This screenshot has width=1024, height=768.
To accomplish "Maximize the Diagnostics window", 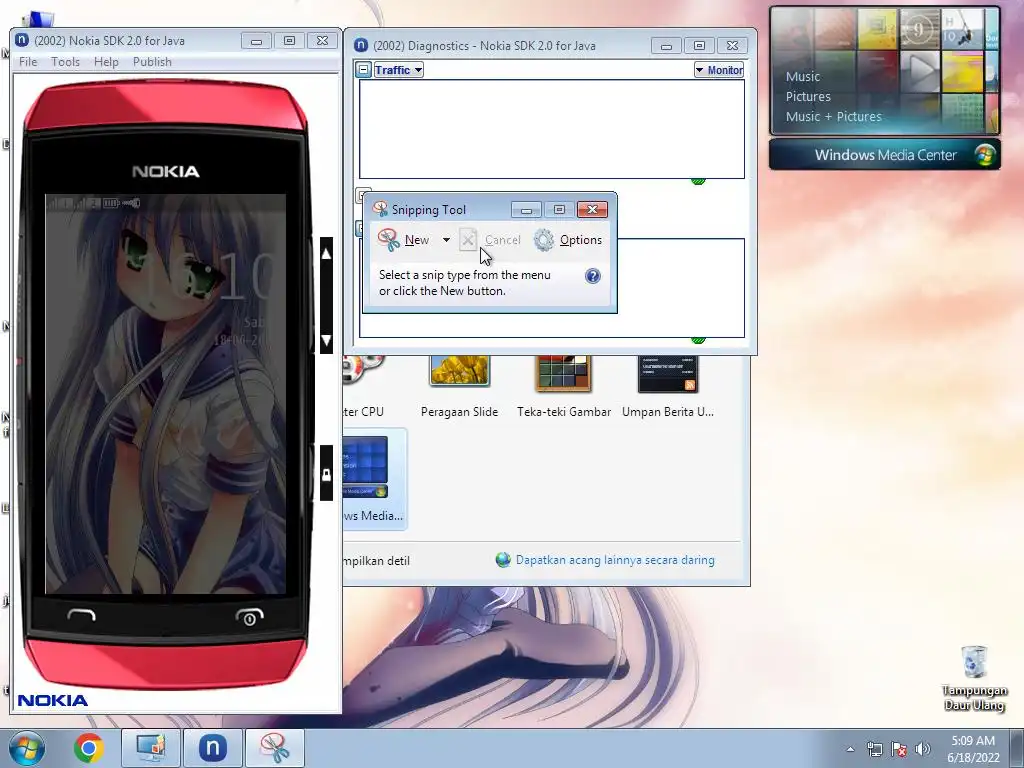I will pyautogui.click(x=699, y=45).
